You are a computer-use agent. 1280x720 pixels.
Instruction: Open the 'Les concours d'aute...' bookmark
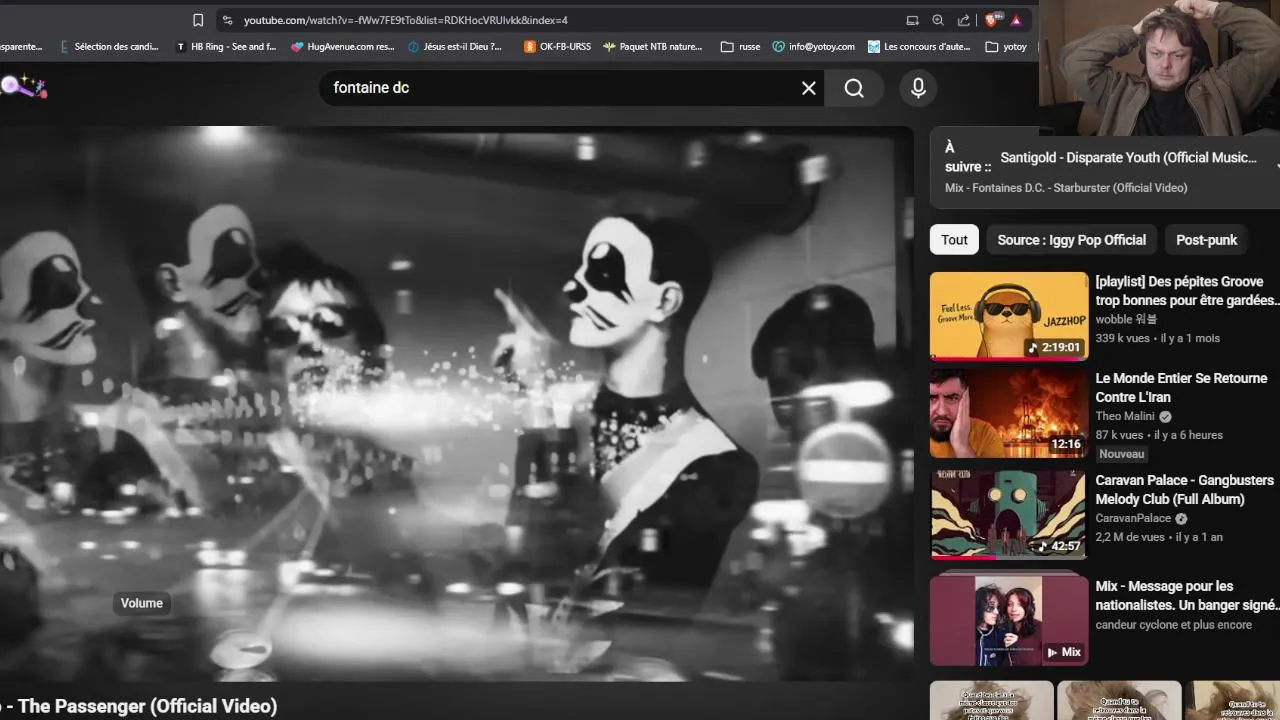coord(919,46)
